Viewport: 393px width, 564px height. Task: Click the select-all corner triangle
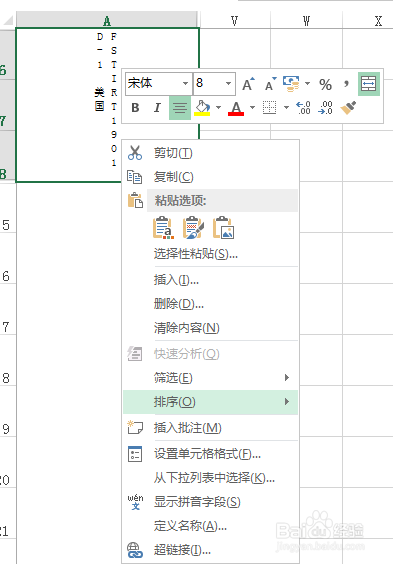click(x=8, y=20)
